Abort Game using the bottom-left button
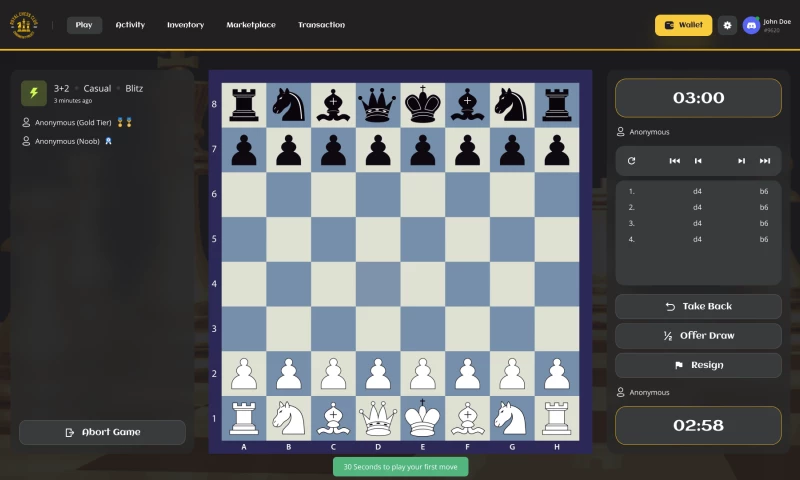Screen dimensions: 800x480 103,432
